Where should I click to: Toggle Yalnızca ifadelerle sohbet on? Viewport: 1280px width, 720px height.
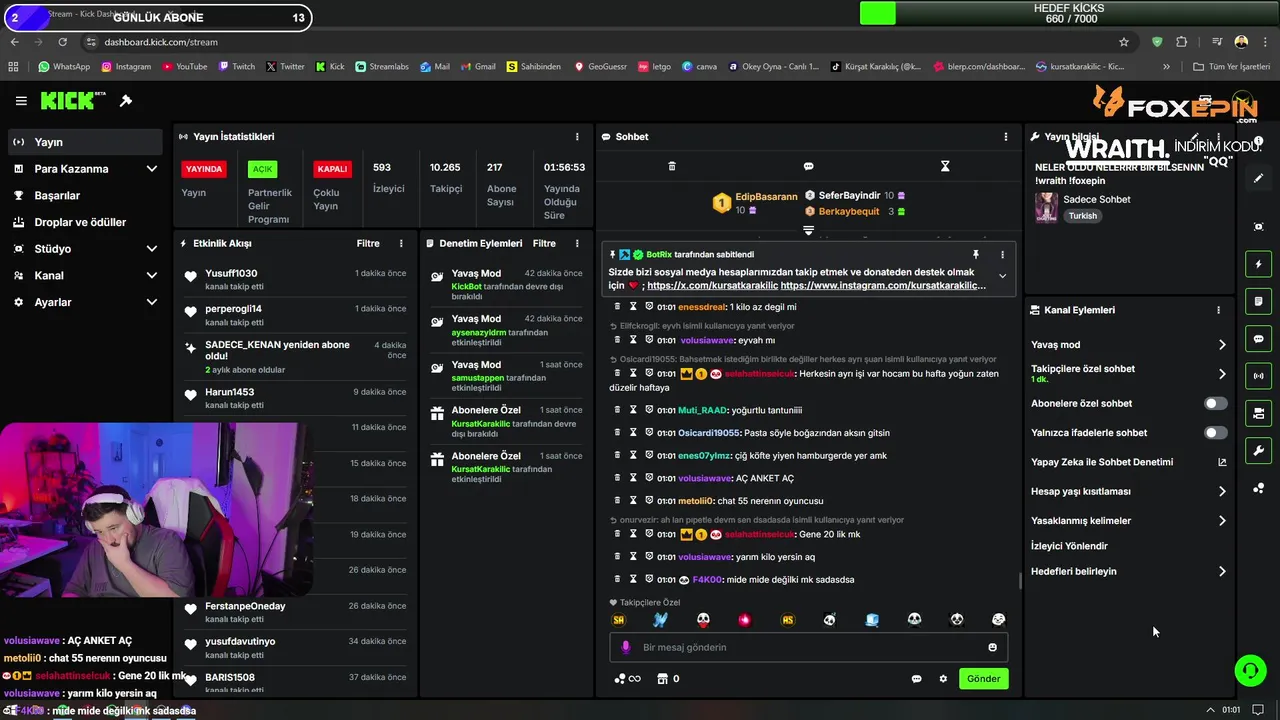(x=1215, y=433)
